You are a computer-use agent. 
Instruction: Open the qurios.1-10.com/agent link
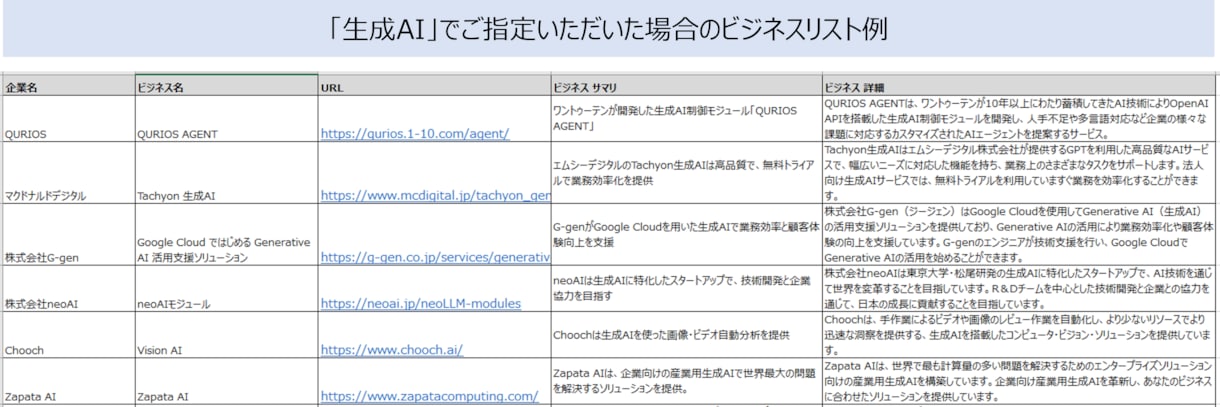pos(415,133)
